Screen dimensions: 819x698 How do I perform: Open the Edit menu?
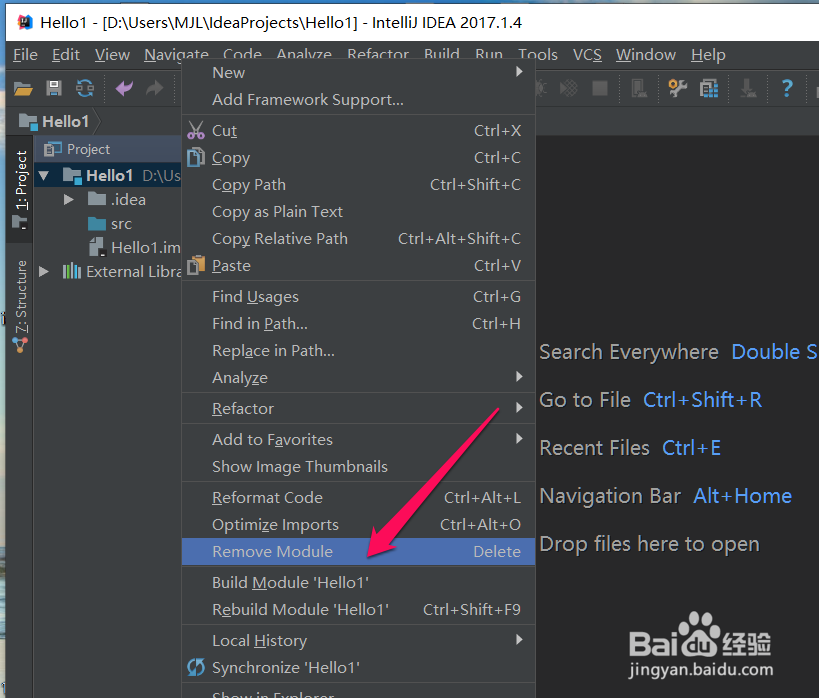tap(66, 55)
